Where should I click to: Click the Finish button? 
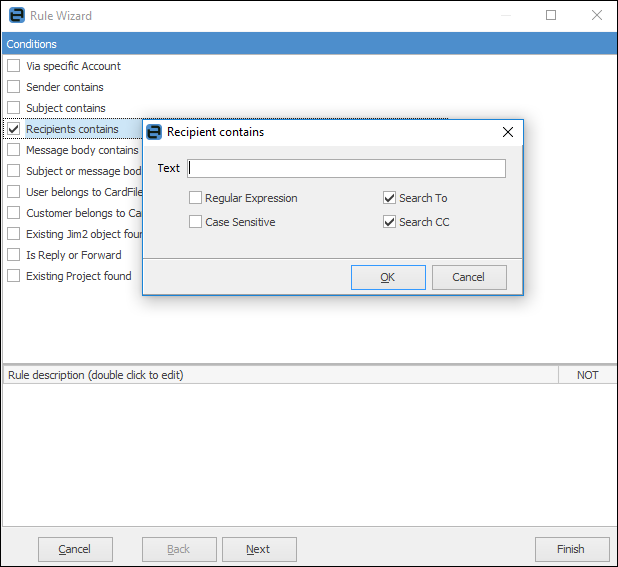[571, 549]
